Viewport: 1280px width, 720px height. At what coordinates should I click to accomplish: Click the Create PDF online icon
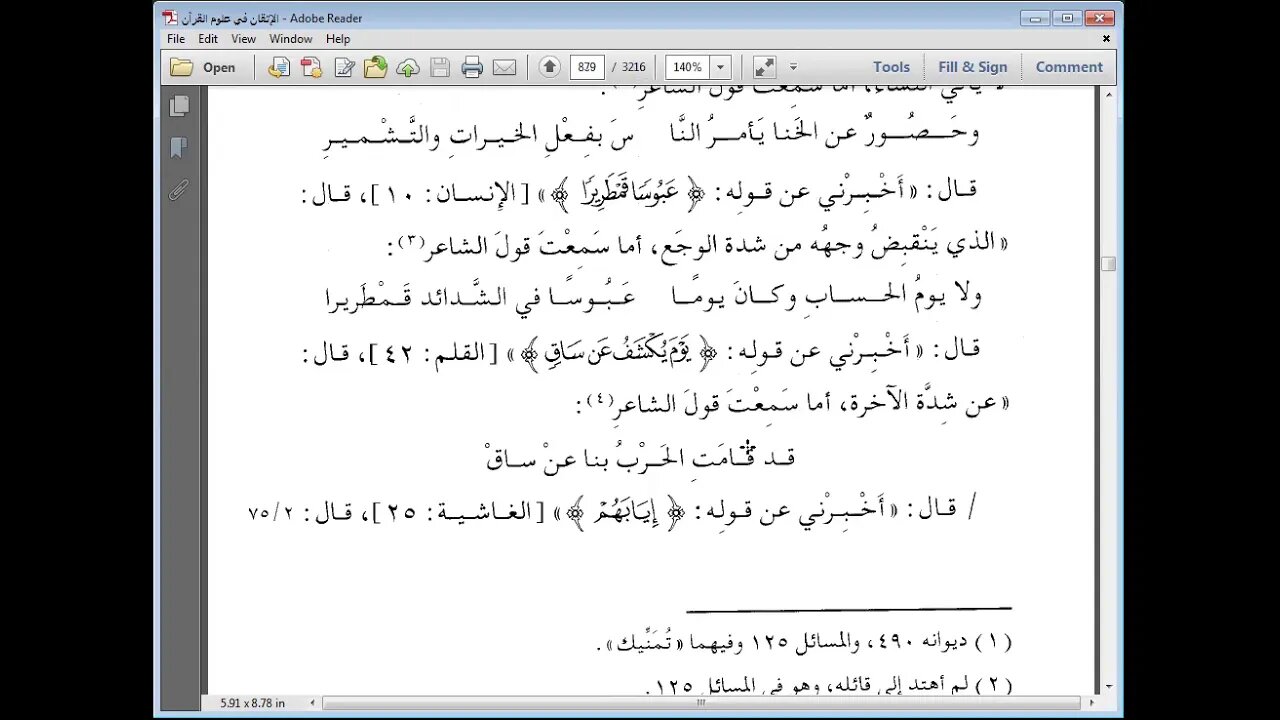(x=311, y=67)
